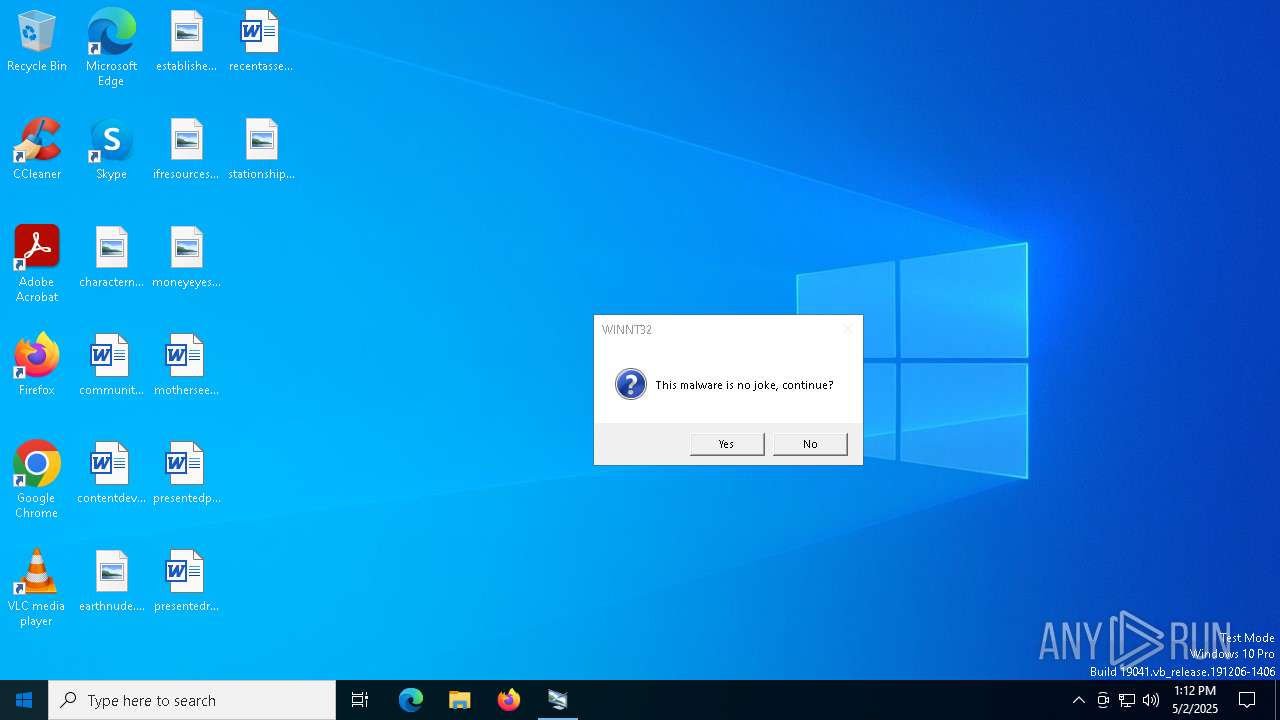Open Task View from the taskbar

point(360,700)
